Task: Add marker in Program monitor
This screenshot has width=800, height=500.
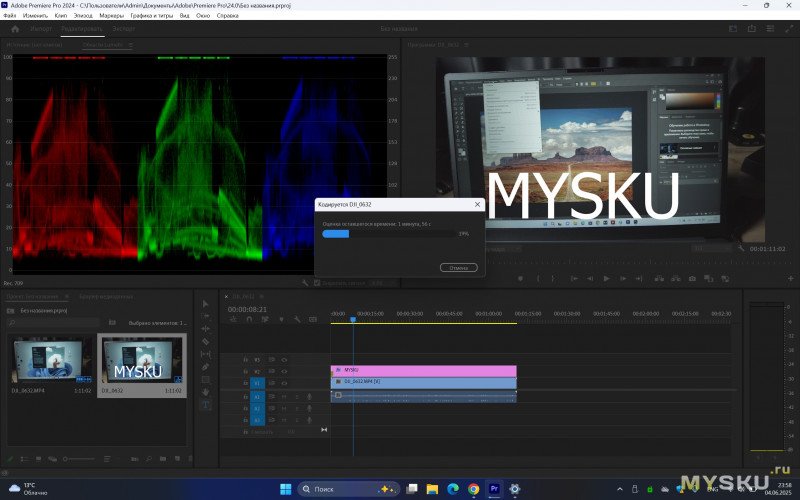Action: pyautogui.click(x=520, y=279)
